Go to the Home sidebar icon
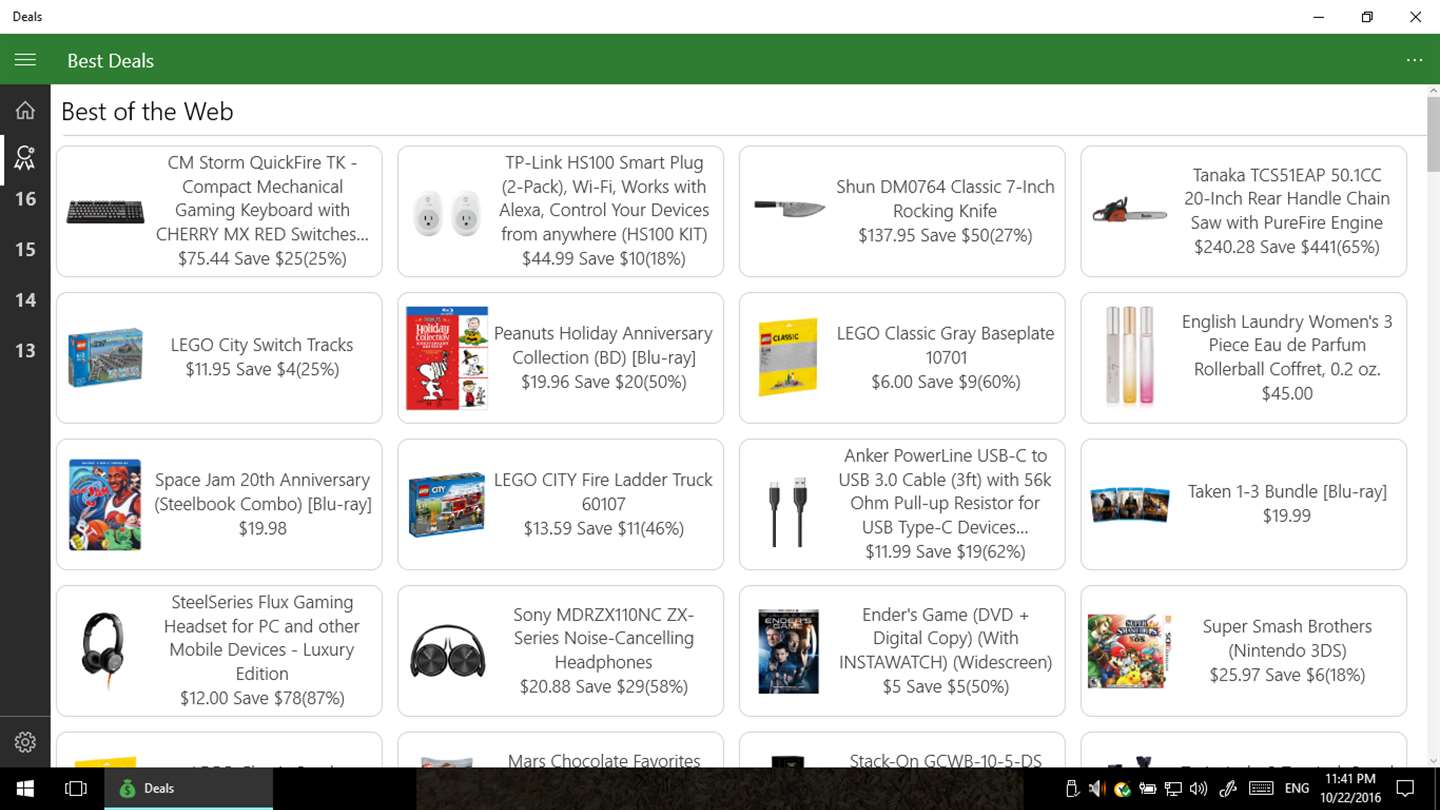 tap(25, 110)
